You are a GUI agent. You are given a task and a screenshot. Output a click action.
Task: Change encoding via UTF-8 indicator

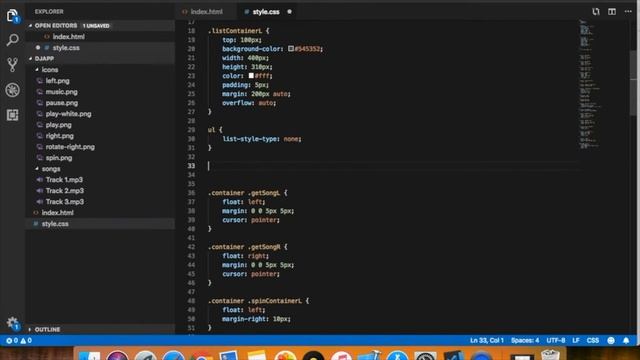pyautogui.click(x=556, y=340)
